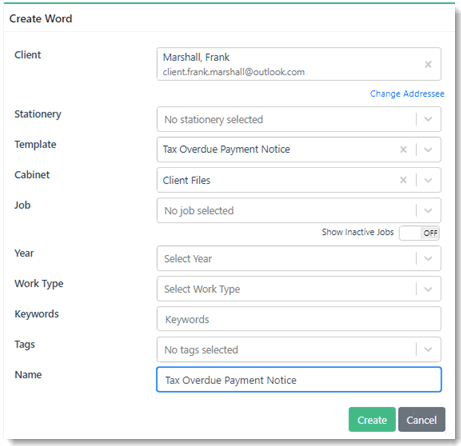Image resolution: width=461 pixels, height=446 pixels.
Task: Open the Cabinet dropdown chevron
Action: (428, 180)
